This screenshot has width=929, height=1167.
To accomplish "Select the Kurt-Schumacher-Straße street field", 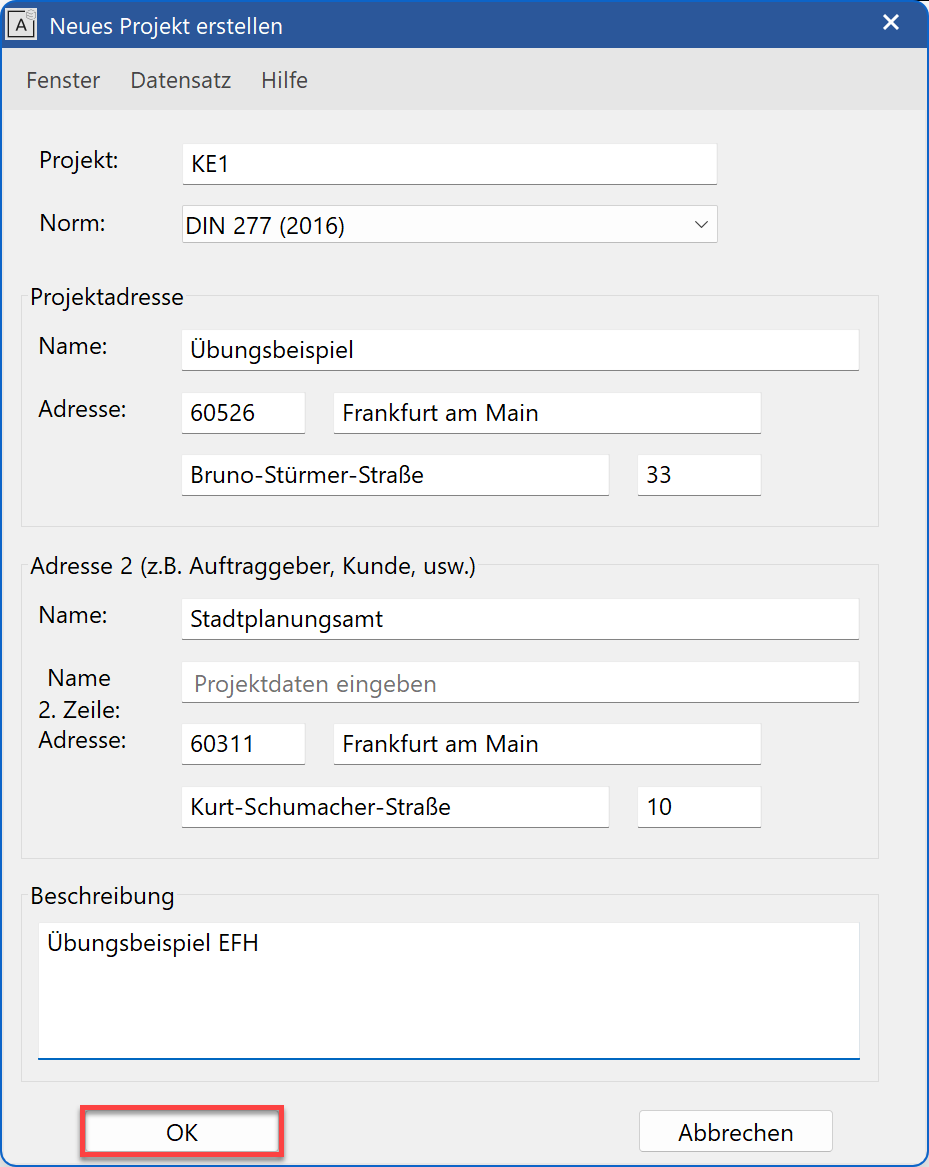I will (x=395, y=807).
